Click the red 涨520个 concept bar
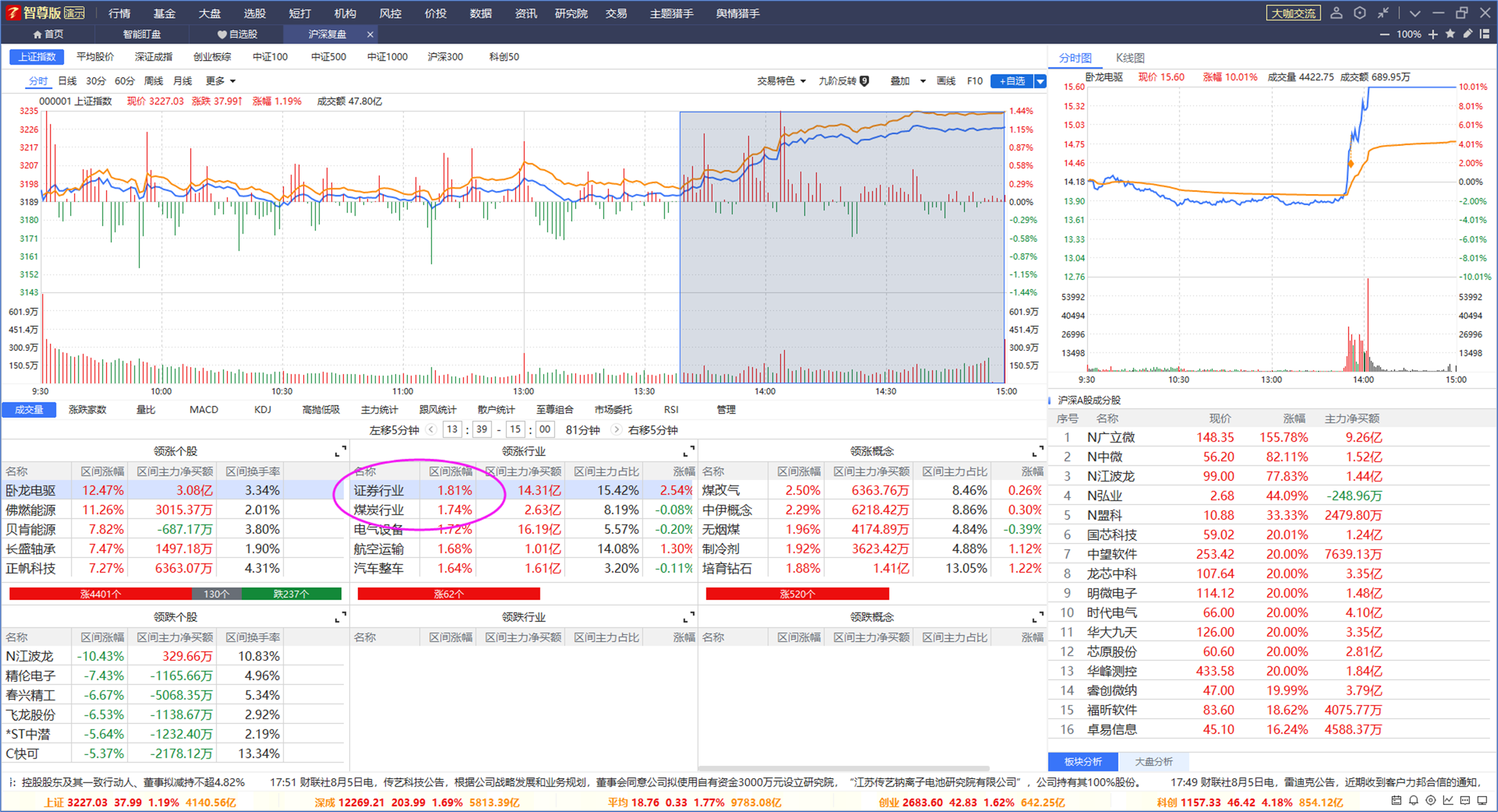This screenshot has width=1498, height=812. click(797, 594)
